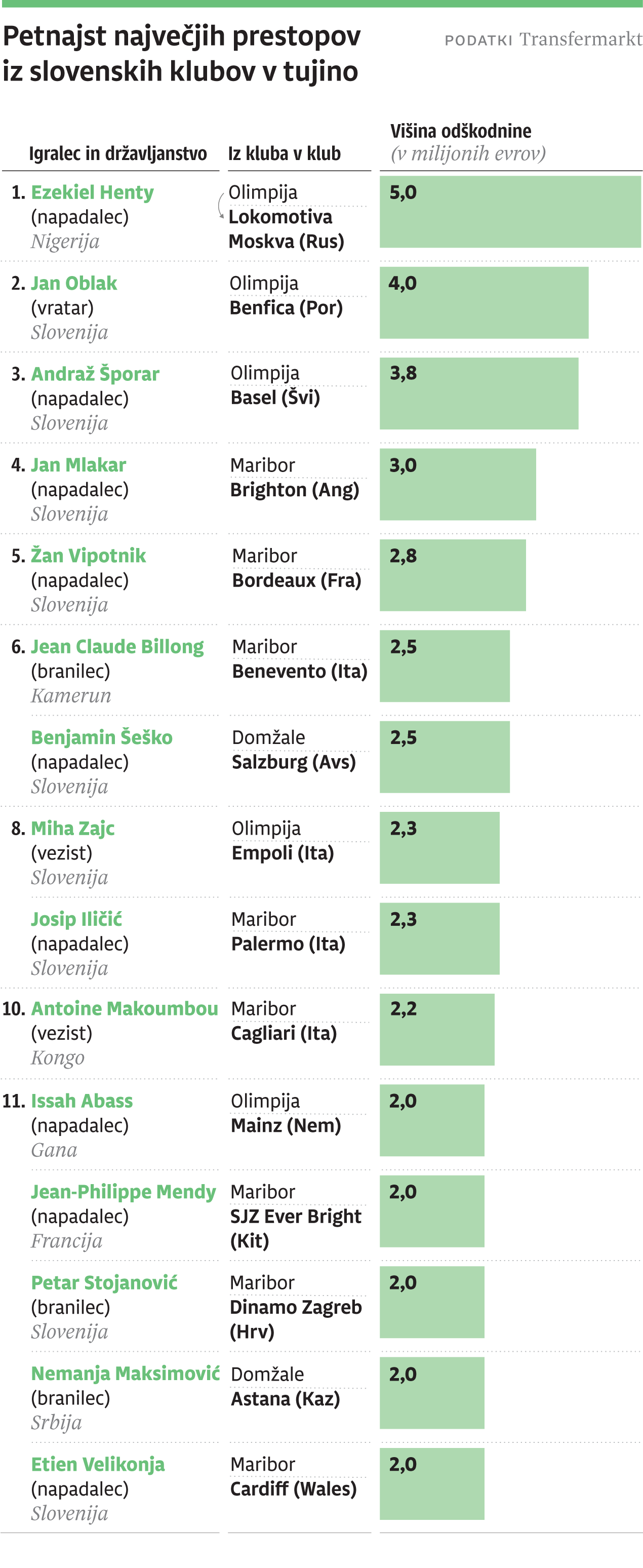Click the green 5,0 million bar
The width and height of the screenshot is (643, 1568).
pyautogui.click(x=510, y=212)
